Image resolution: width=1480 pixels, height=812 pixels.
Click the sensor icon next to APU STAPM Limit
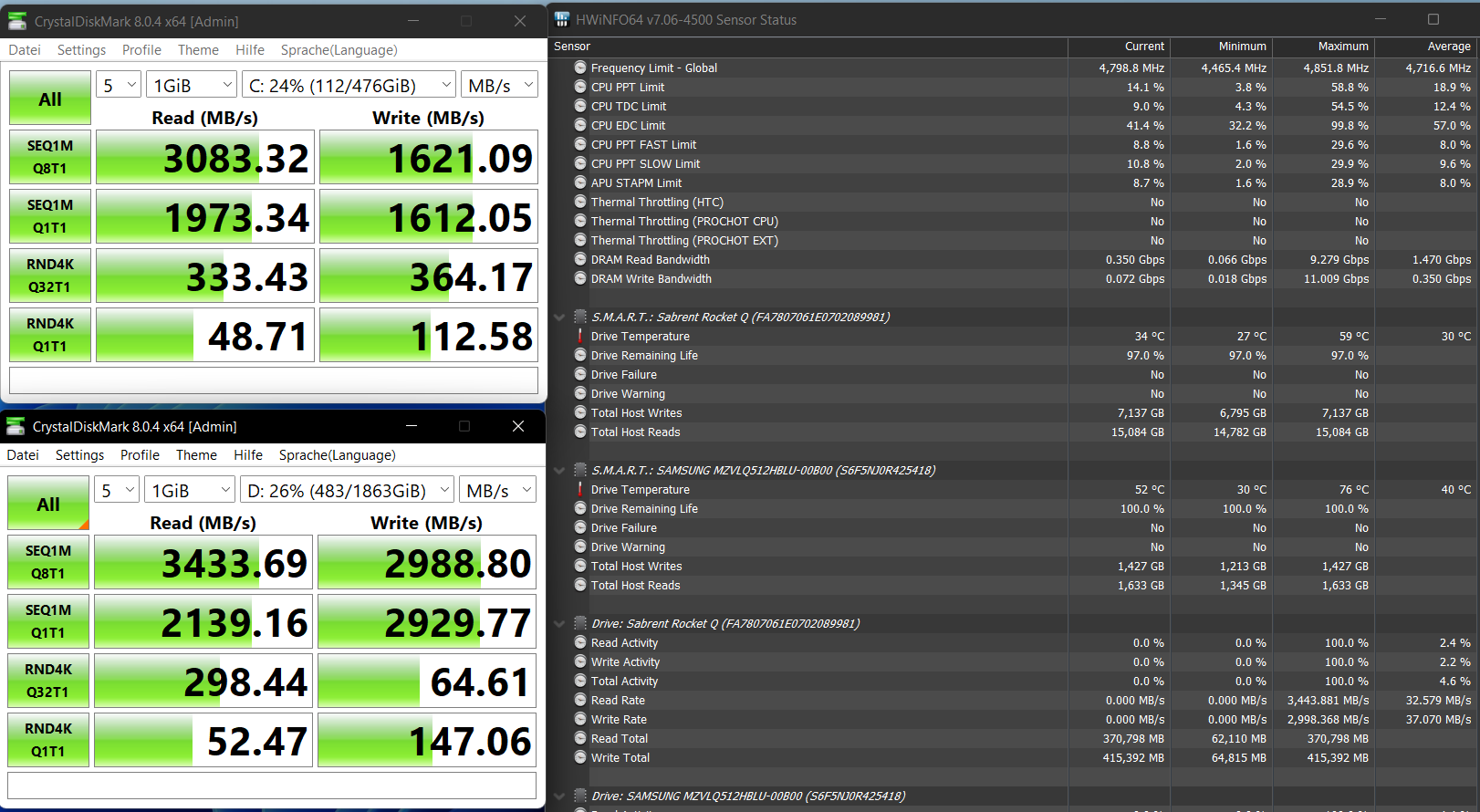click(580, 182)
